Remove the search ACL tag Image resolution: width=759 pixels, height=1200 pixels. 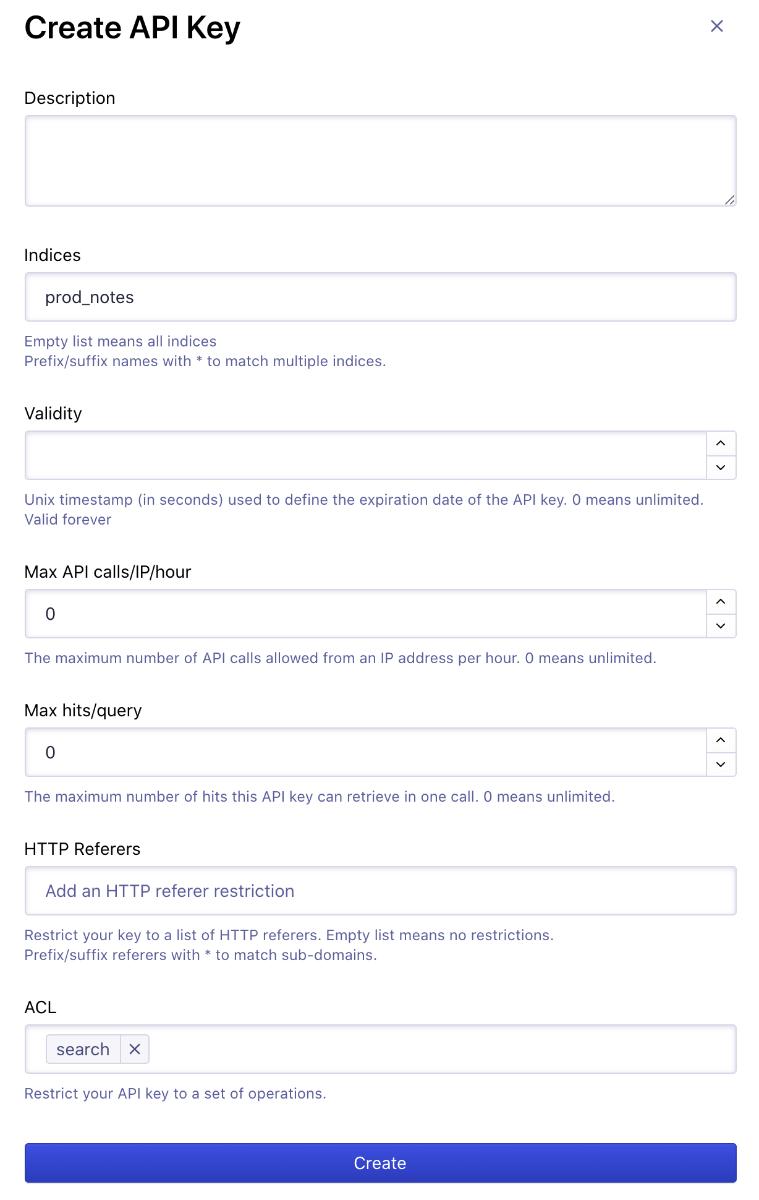click(x=134, y=1049)
